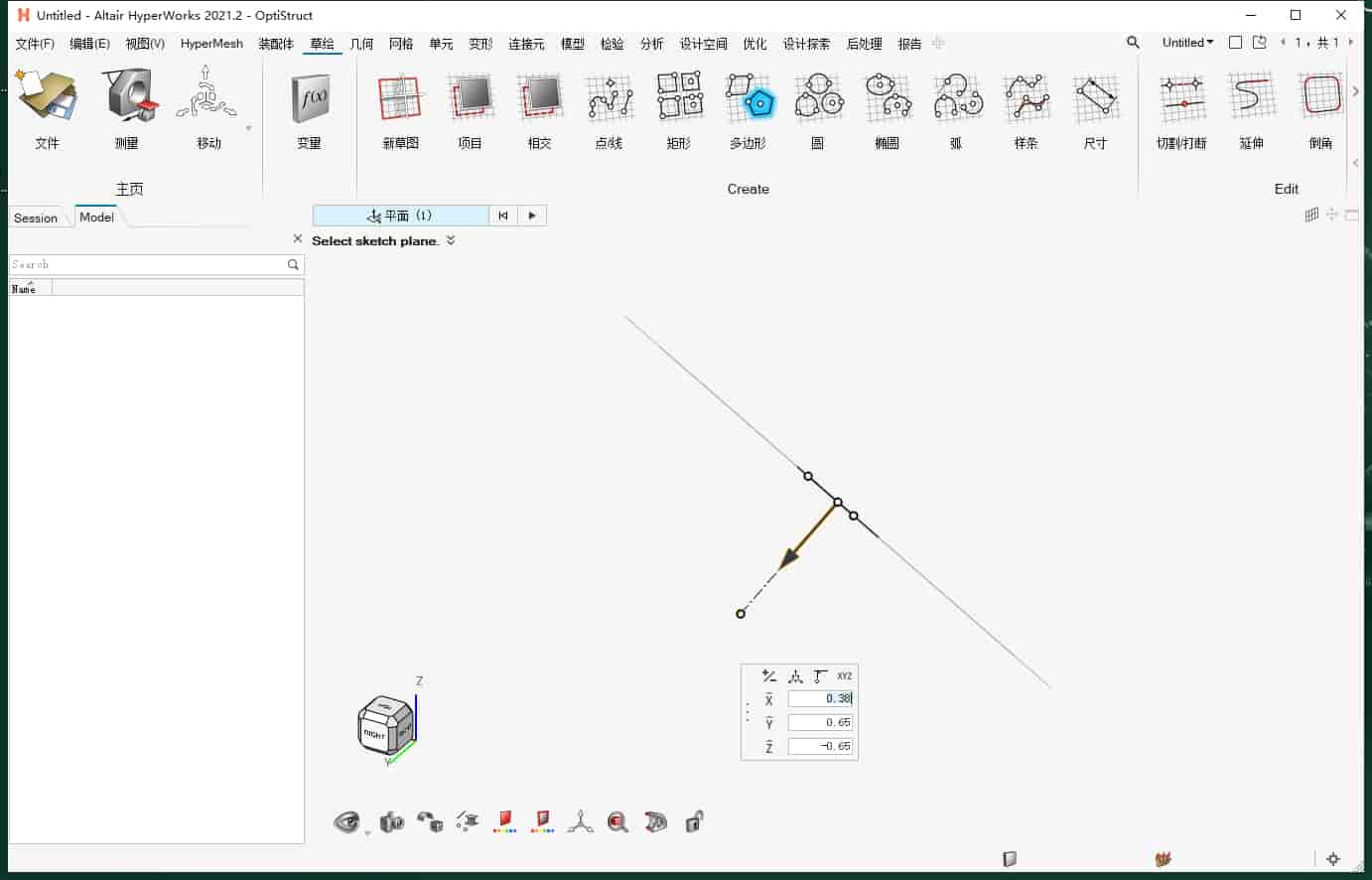Click the 平面 (1) plane selector button
This screenshot has height=880, width=1372.
400,216
